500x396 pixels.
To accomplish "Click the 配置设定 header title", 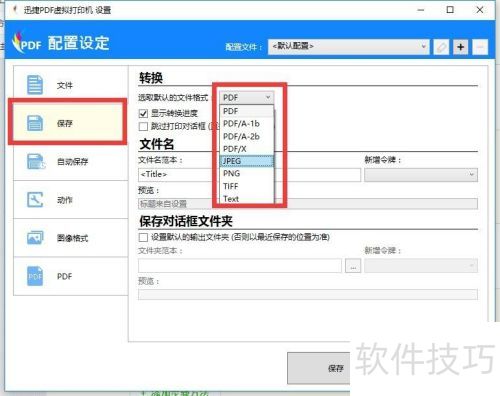I will tap(79, 43).
